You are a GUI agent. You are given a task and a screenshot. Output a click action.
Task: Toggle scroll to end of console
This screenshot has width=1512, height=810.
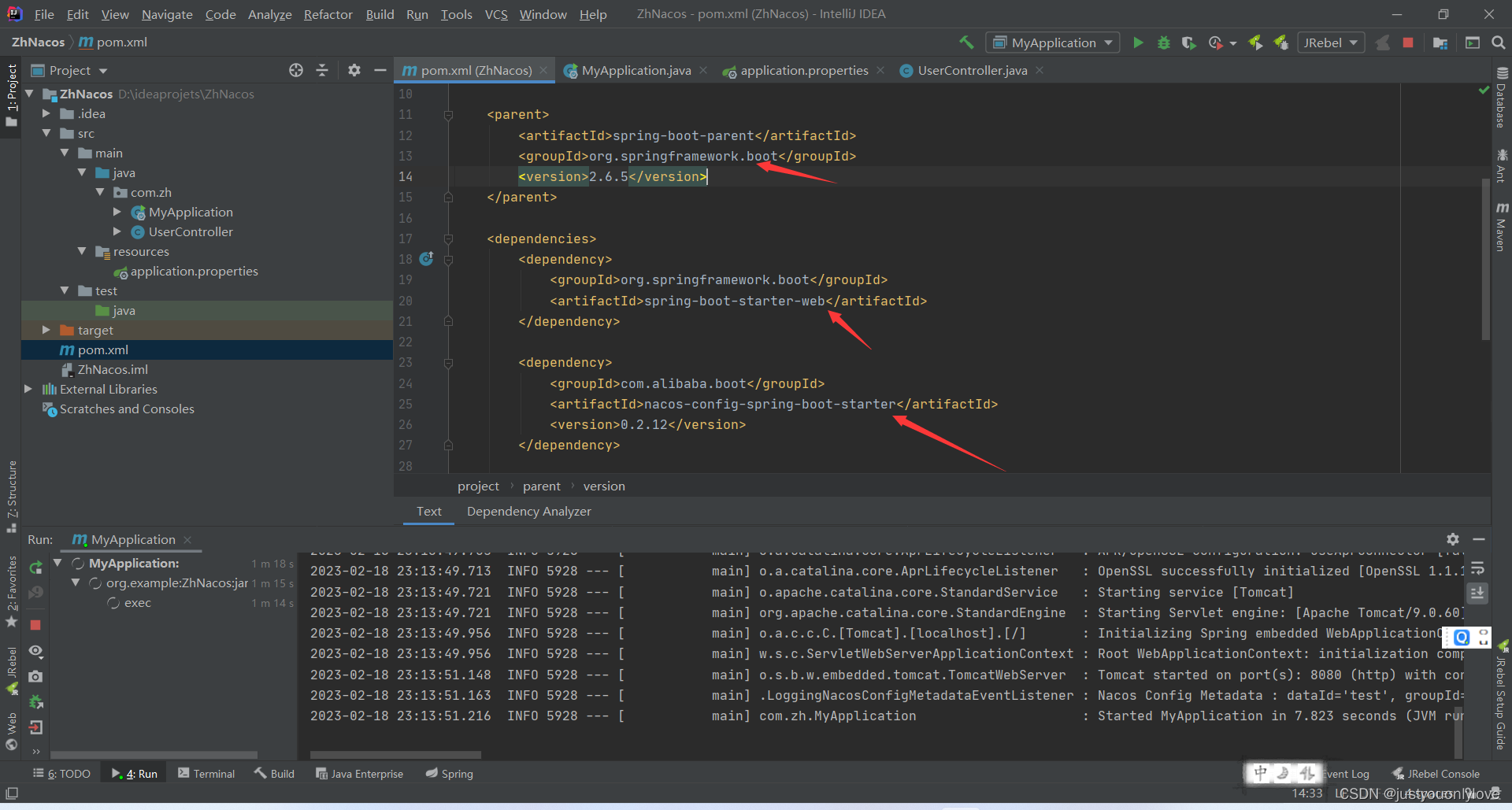[x=1477, y=593]
